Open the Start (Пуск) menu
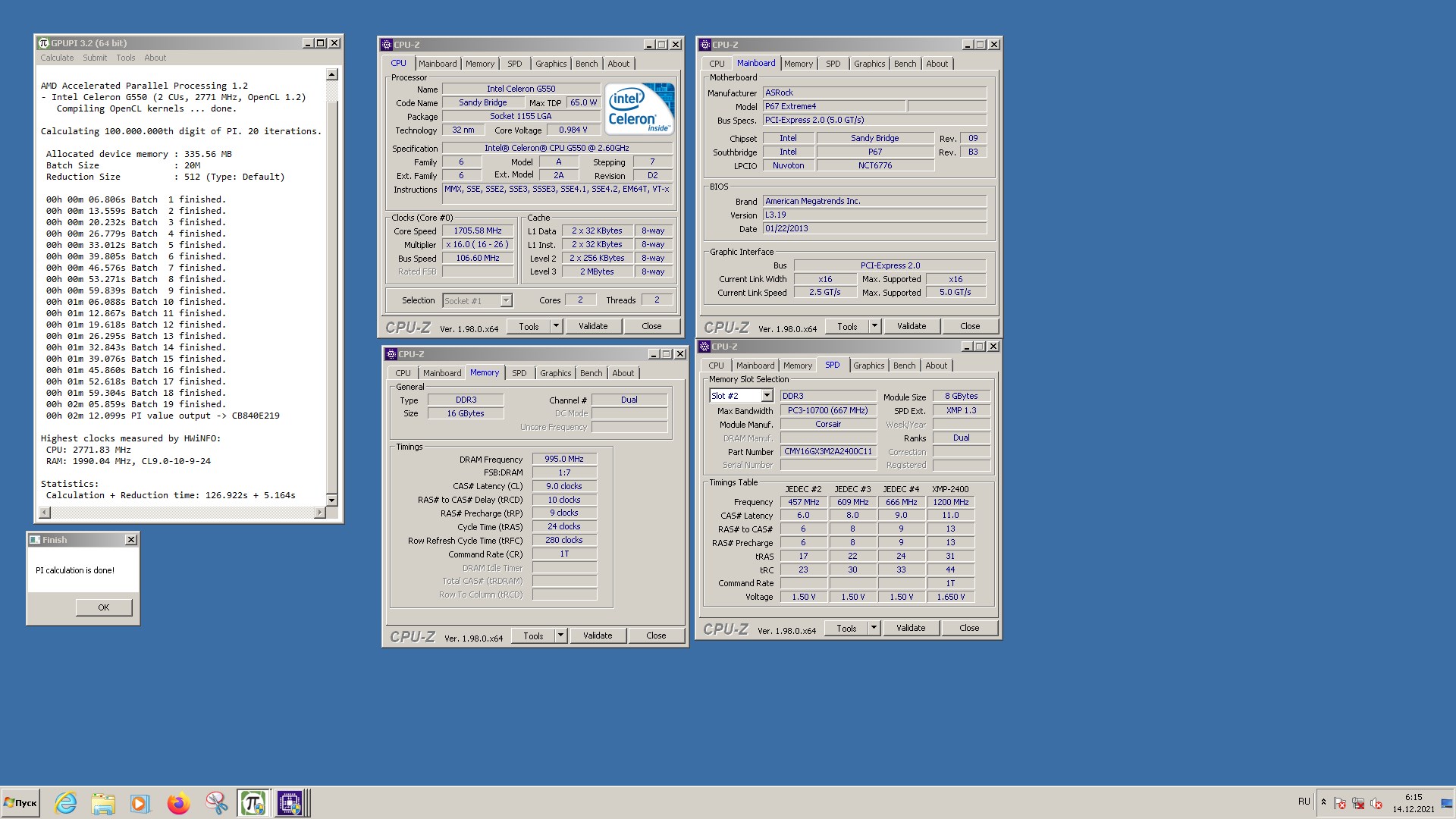This screenshot has width=1456, height=819. pos(20,803)
